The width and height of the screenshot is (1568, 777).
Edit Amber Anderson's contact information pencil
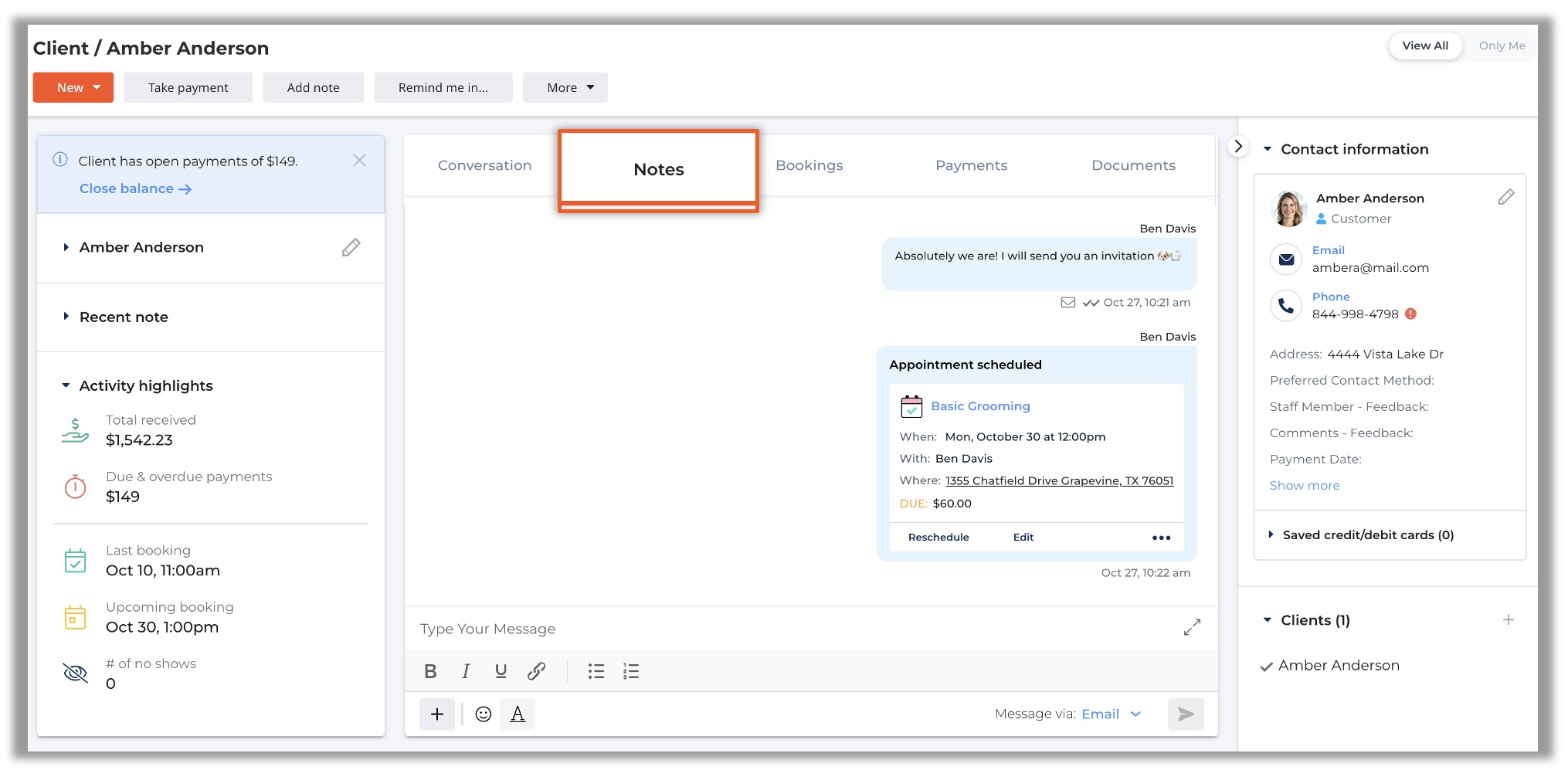point(1505,197)
